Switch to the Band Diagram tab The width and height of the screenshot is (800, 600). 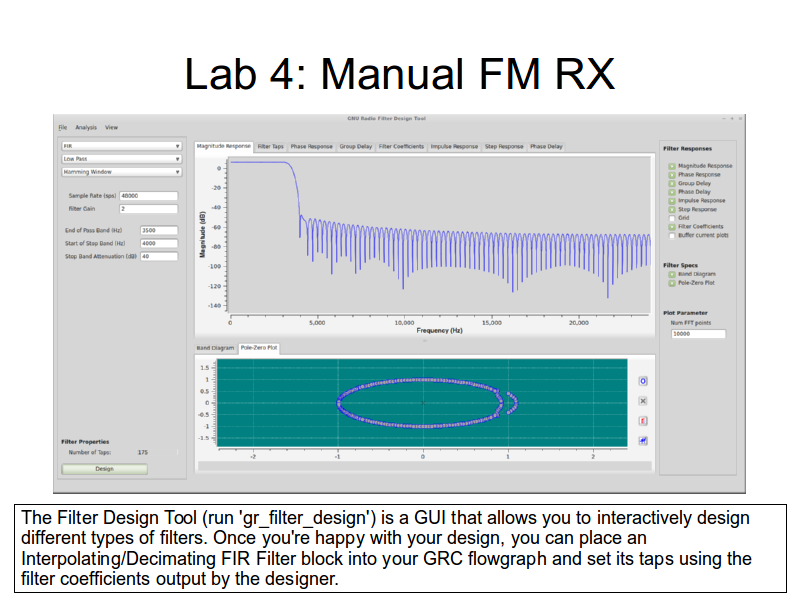click(216, 348)
